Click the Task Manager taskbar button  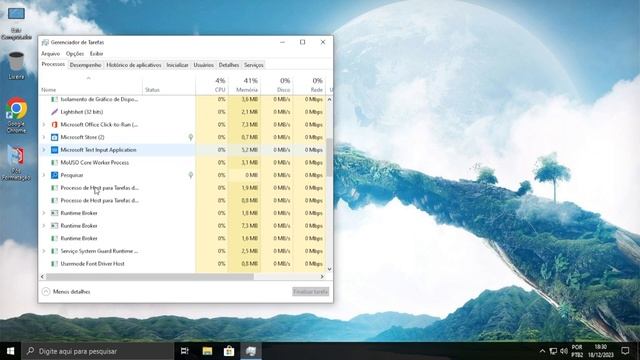(x=251, y=351)
